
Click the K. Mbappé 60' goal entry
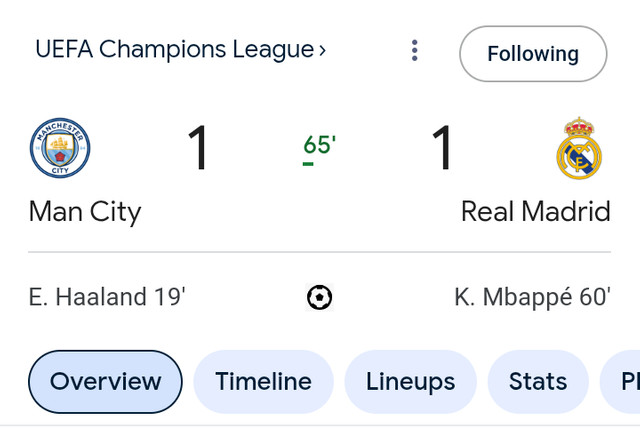pos(533,297)
